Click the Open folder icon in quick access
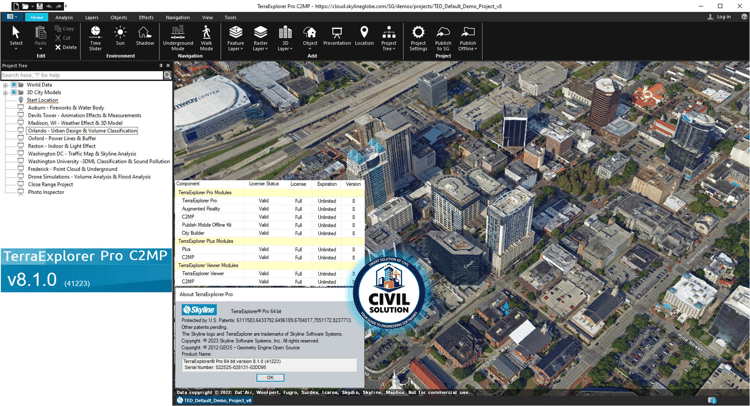Image resolution: width=750 pixels, height=406 pixels. click(25, 6)
